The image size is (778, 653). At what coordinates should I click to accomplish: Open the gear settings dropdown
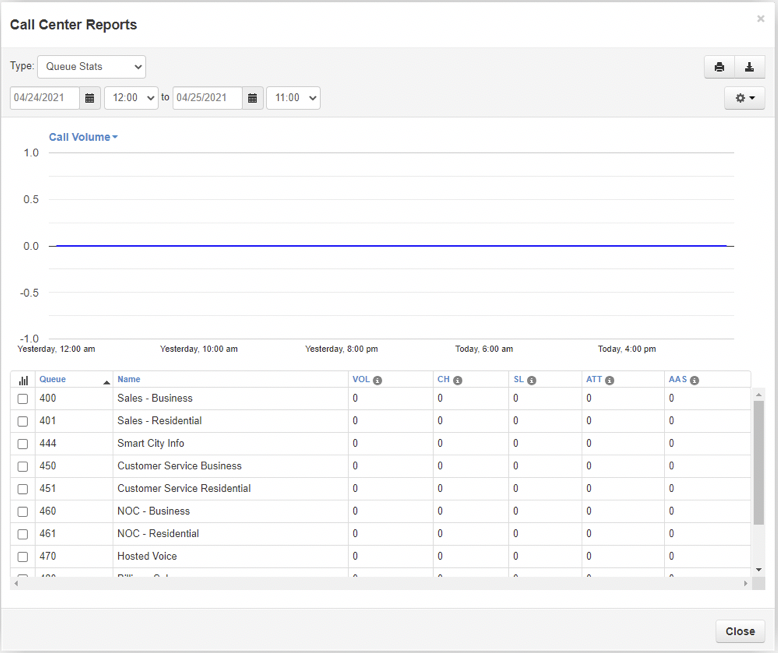(744, 98)
